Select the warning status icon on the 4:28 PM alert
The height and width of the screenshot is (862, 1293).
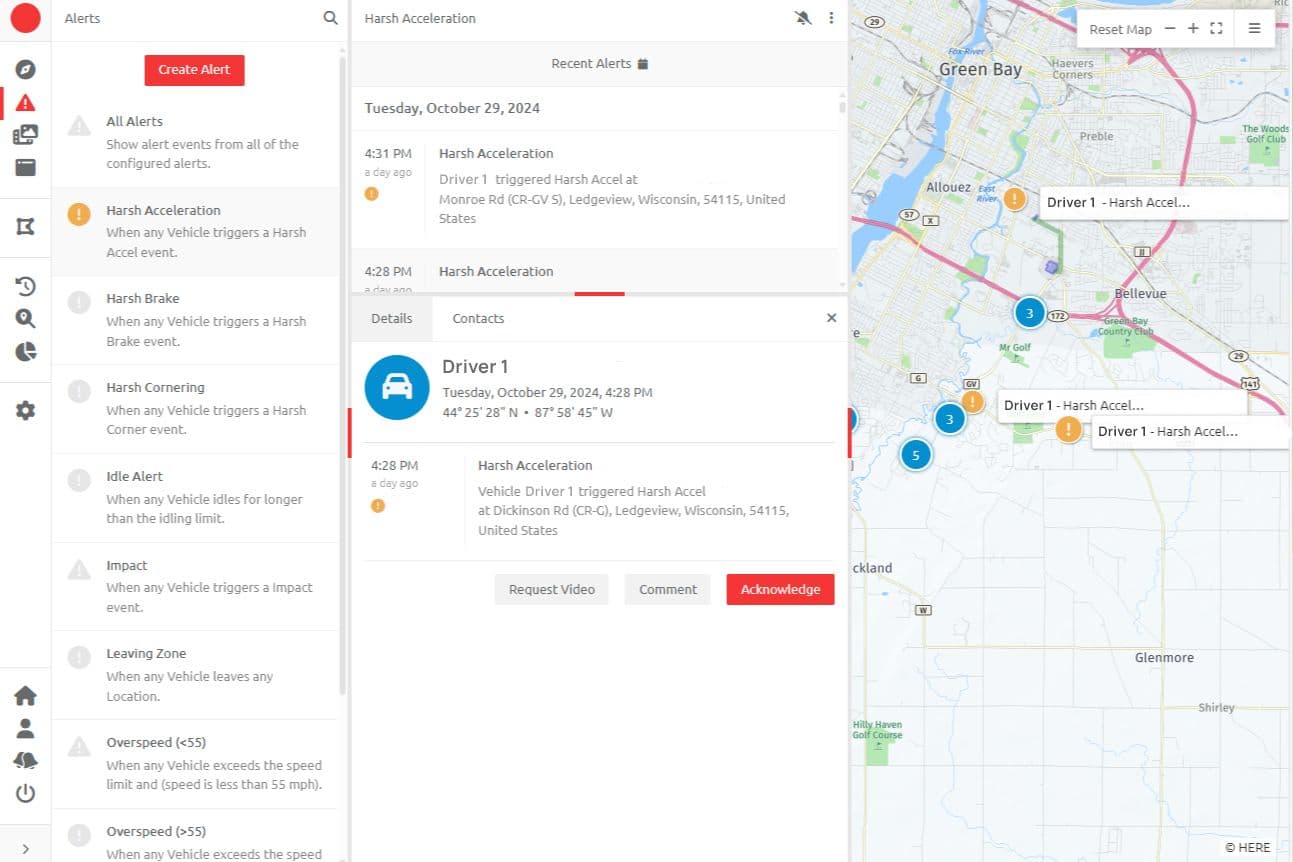(378, 505)
